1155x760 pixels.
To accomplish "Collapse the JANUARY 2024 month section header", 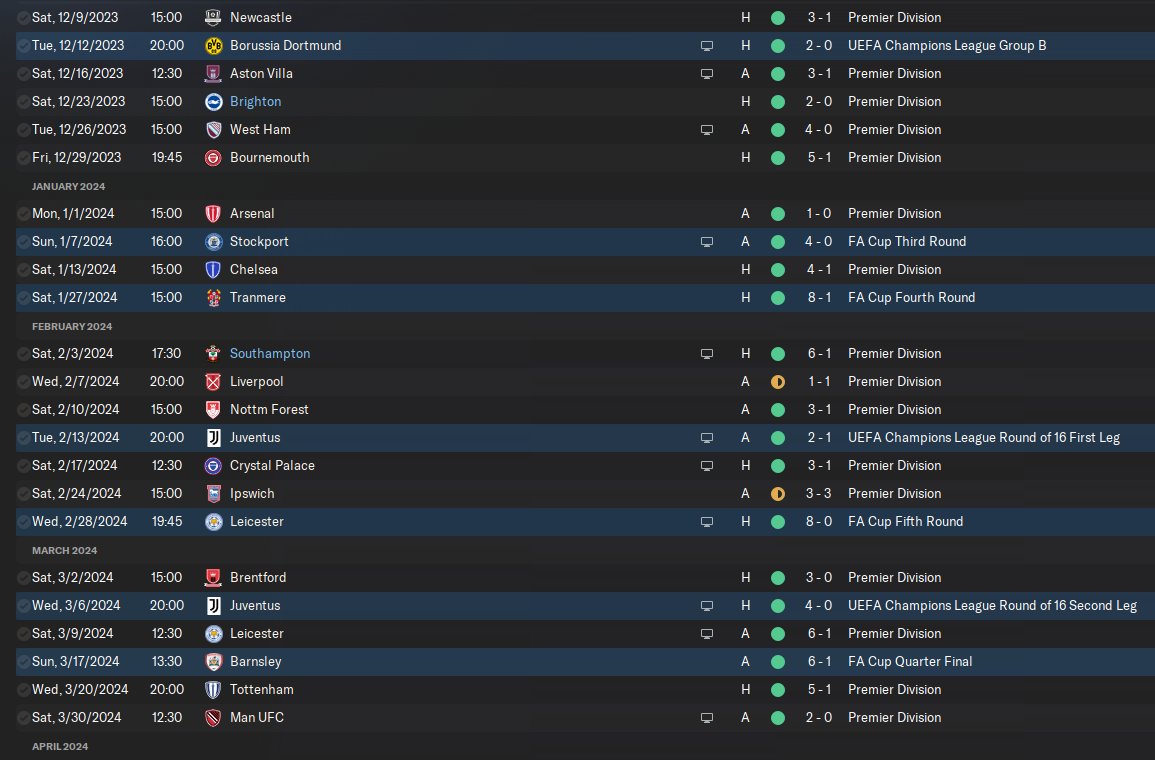I will pos(68,186).
